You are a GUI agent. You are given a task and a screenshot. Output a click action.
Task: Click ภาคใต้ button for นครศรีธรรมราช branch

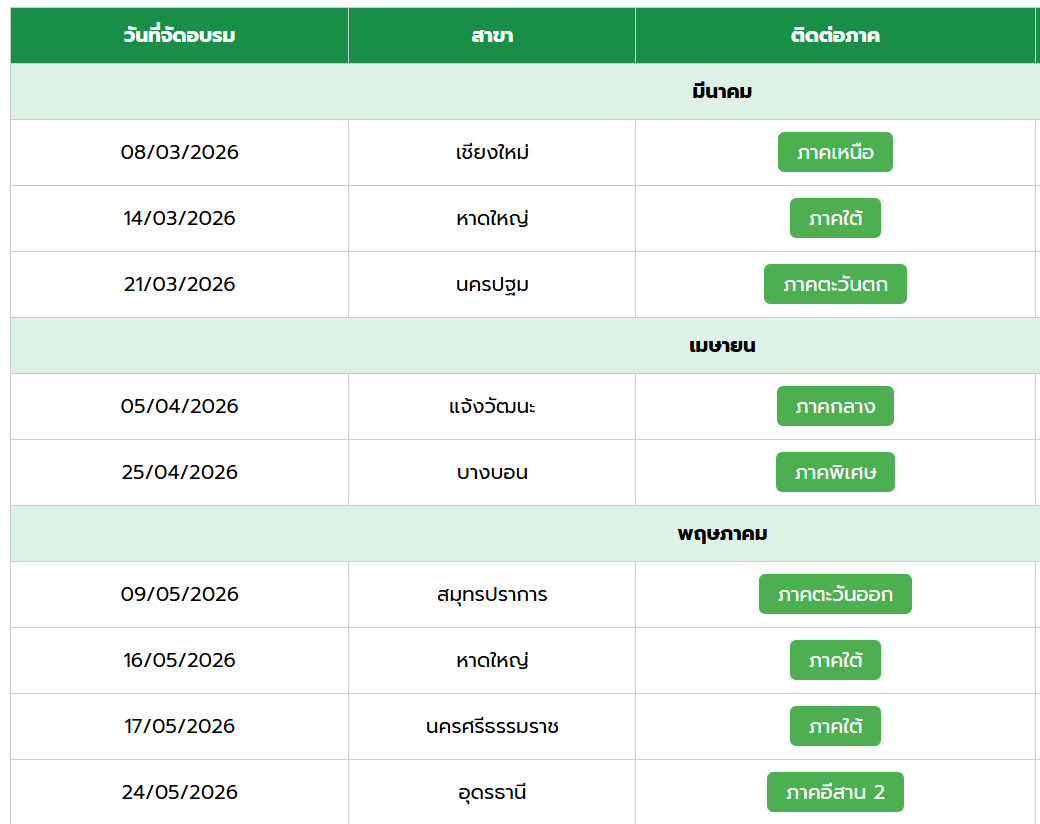[x=835, y=727]
